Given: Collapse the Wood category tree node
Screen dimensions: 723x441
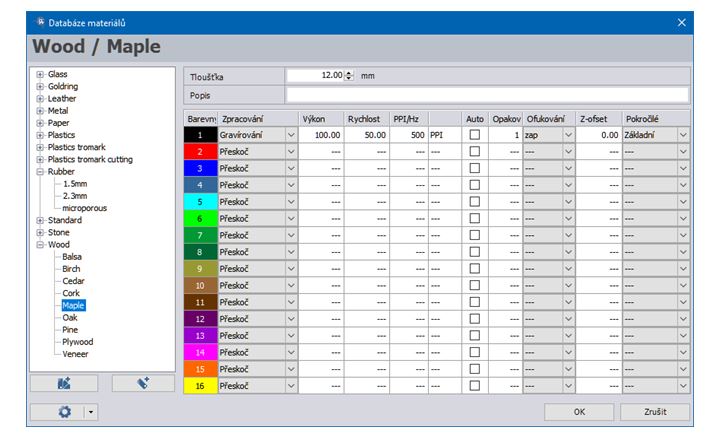Looking at the screenshot, I should 40,244.
